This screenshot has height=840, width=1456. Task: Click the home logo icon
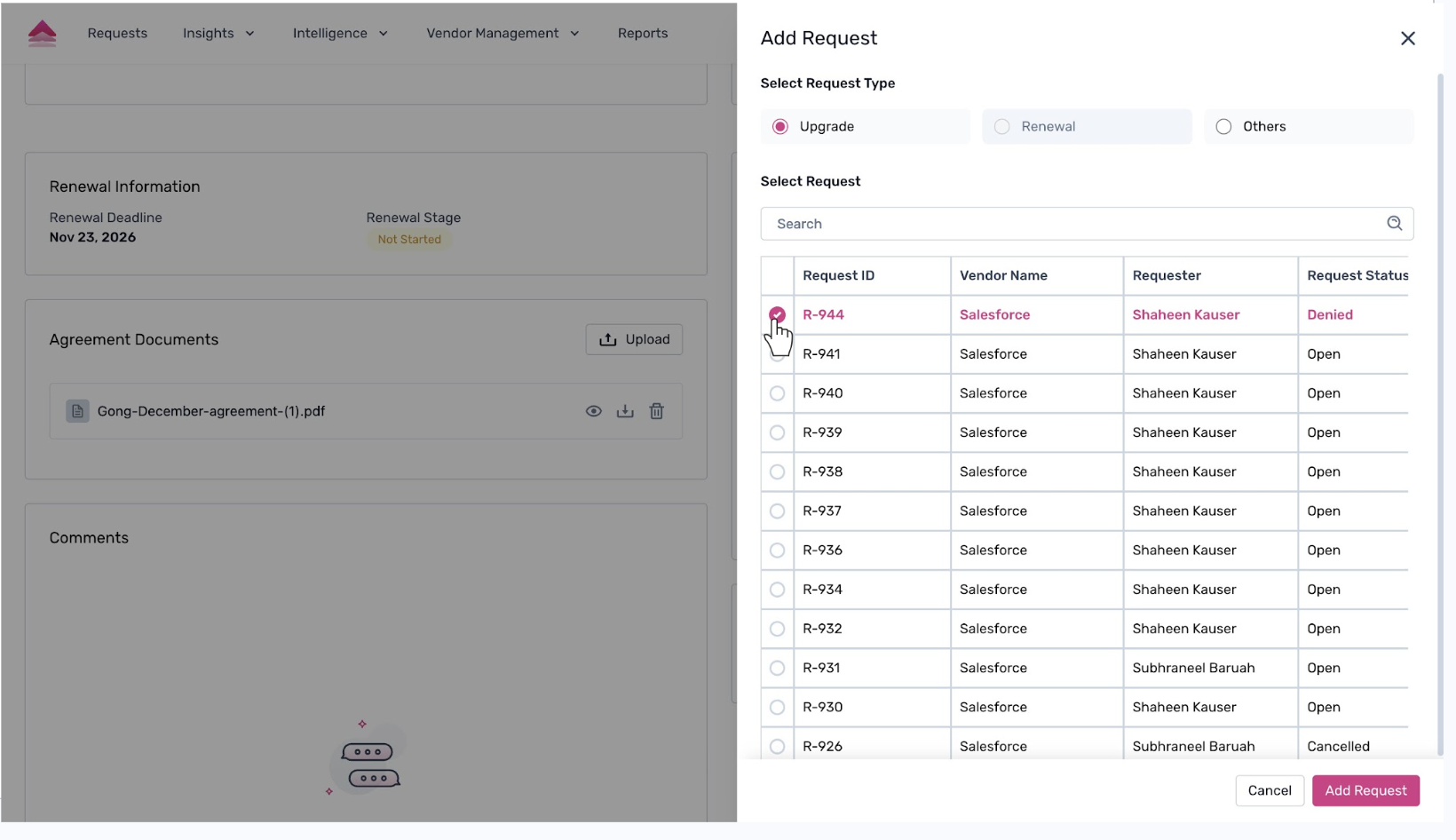pyautogui.click(x=42, y=34)
